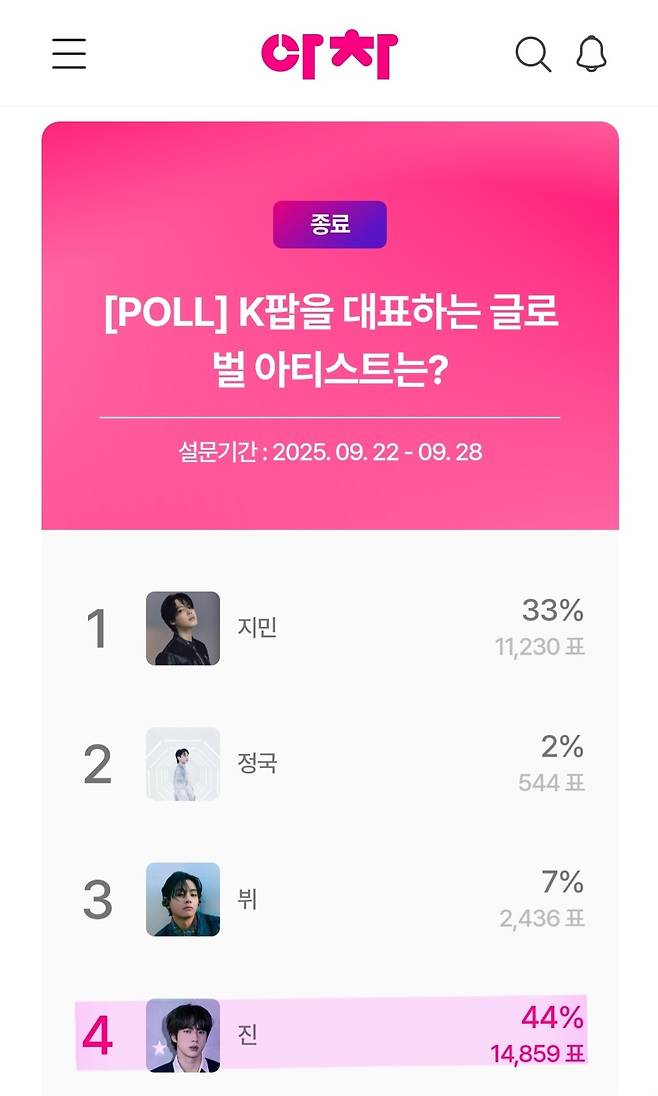Select V's profile thumbnail in rank 3
The image size is (658, 1096).
click(183, 901)
